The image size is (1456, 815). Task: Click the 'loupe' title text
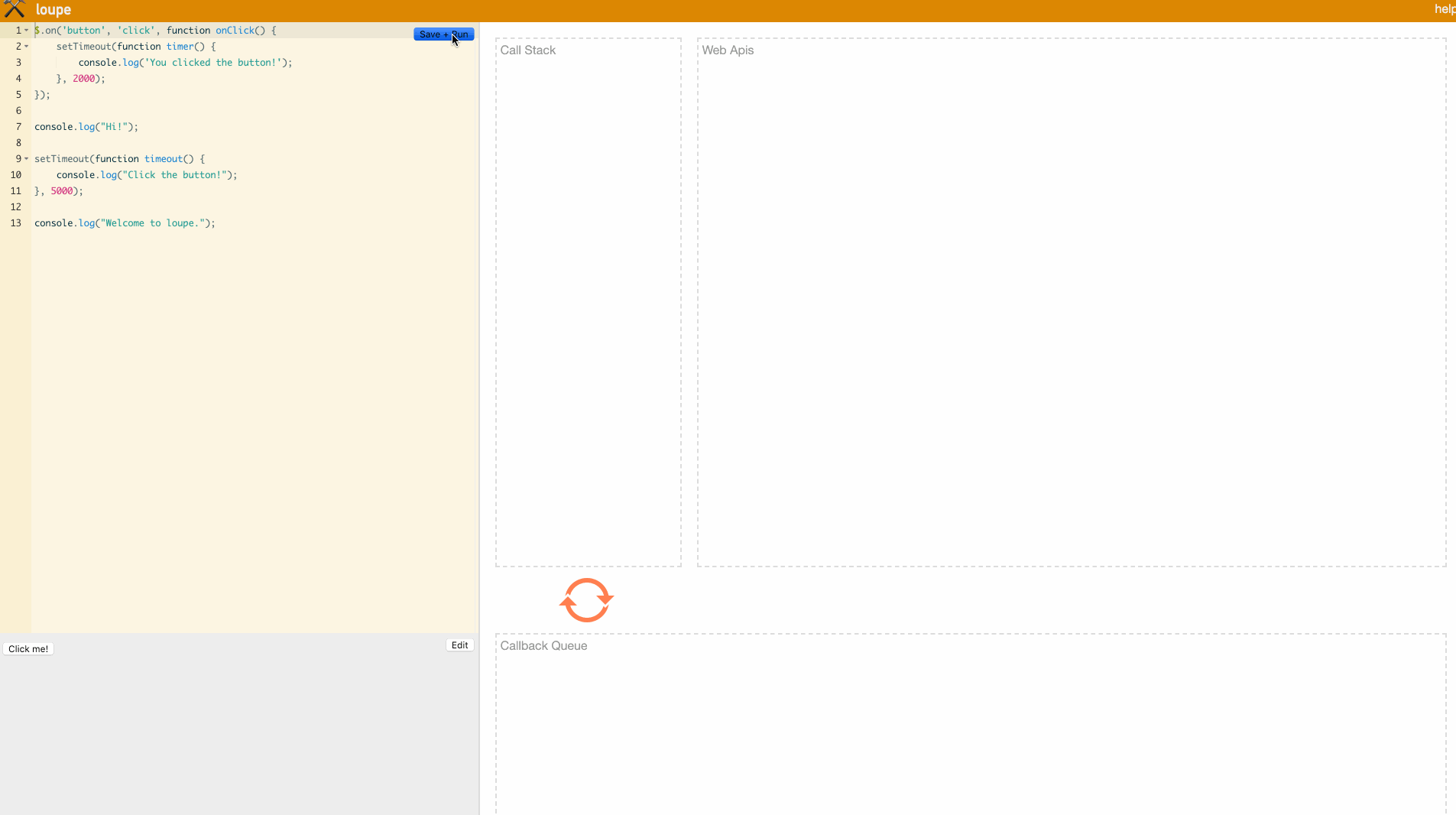[x=54, y=10]
